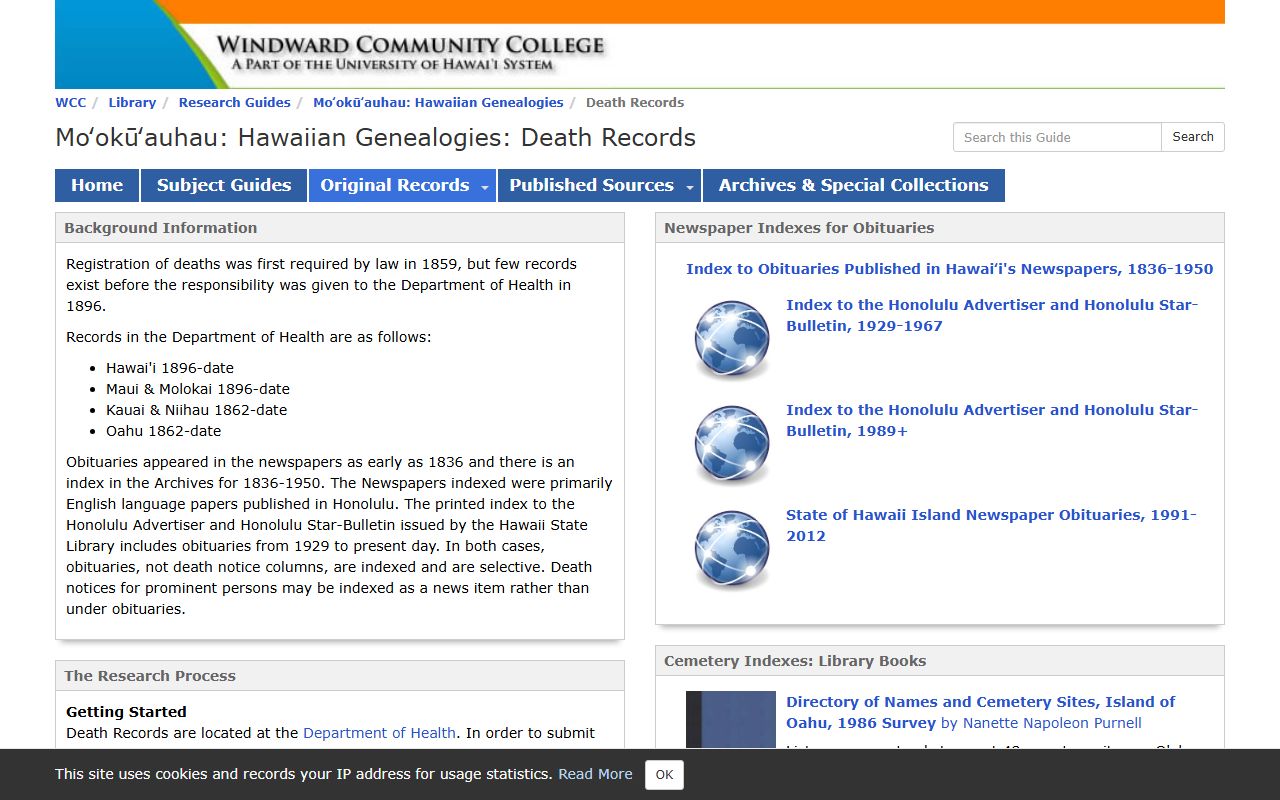1280x800 pixels.
Task: Open Honolulu Advertiser index 1929-1967 link
Action: coord(991,315)
